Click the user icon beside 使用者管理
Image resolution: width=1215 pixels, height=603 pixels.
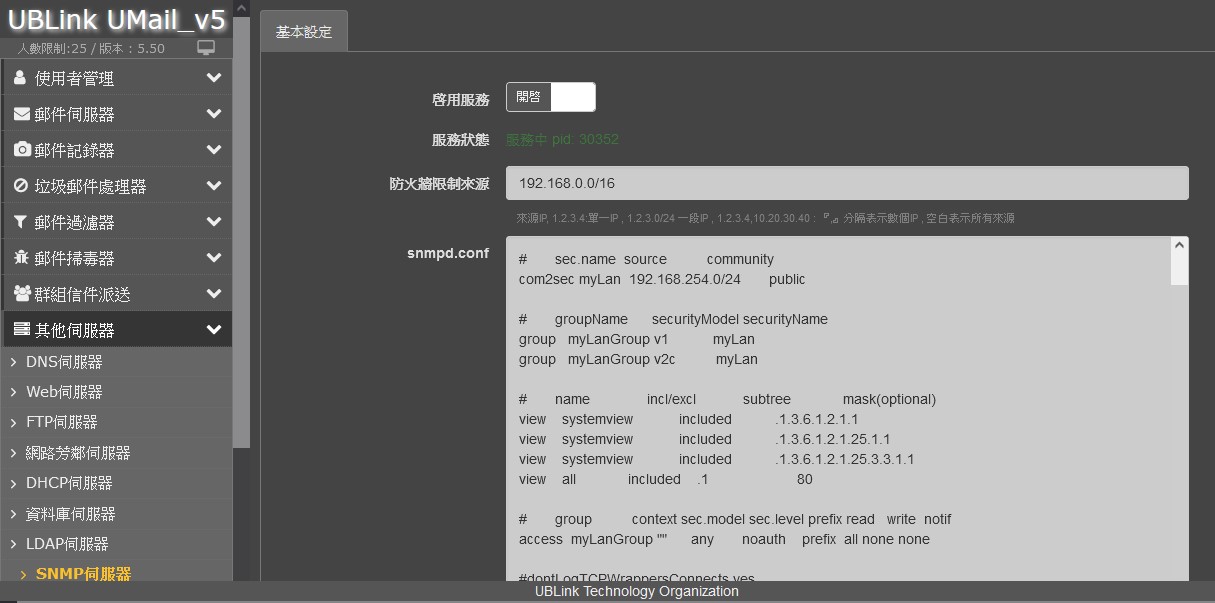point(21,78)
